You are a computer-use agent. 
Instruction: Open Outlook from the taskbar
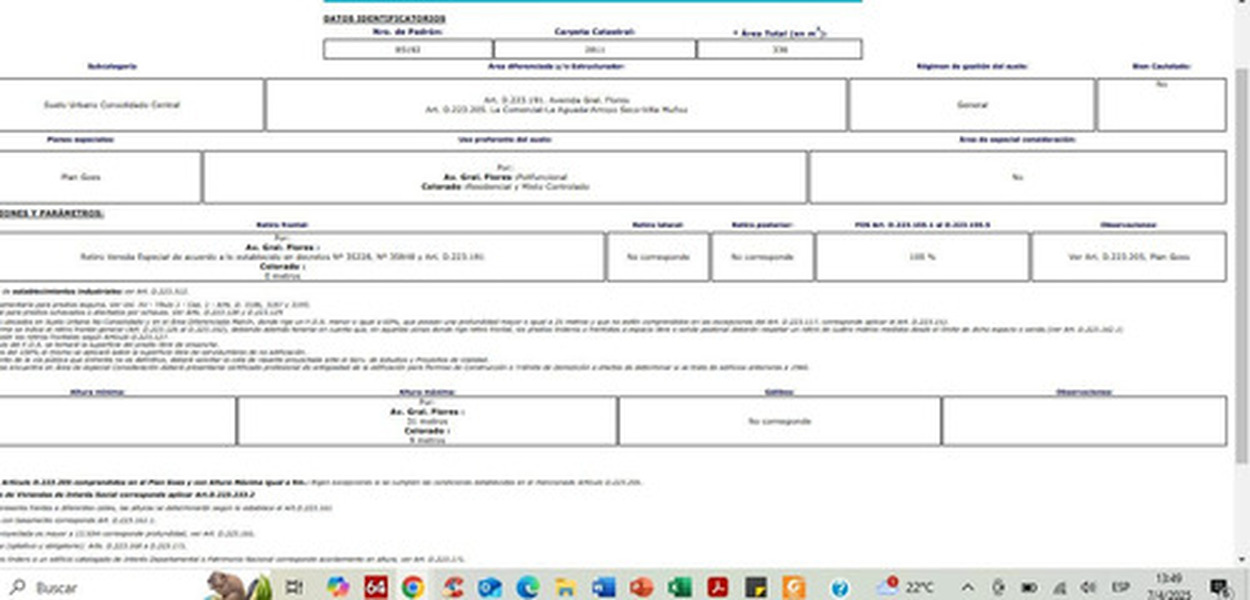(489, 587)
